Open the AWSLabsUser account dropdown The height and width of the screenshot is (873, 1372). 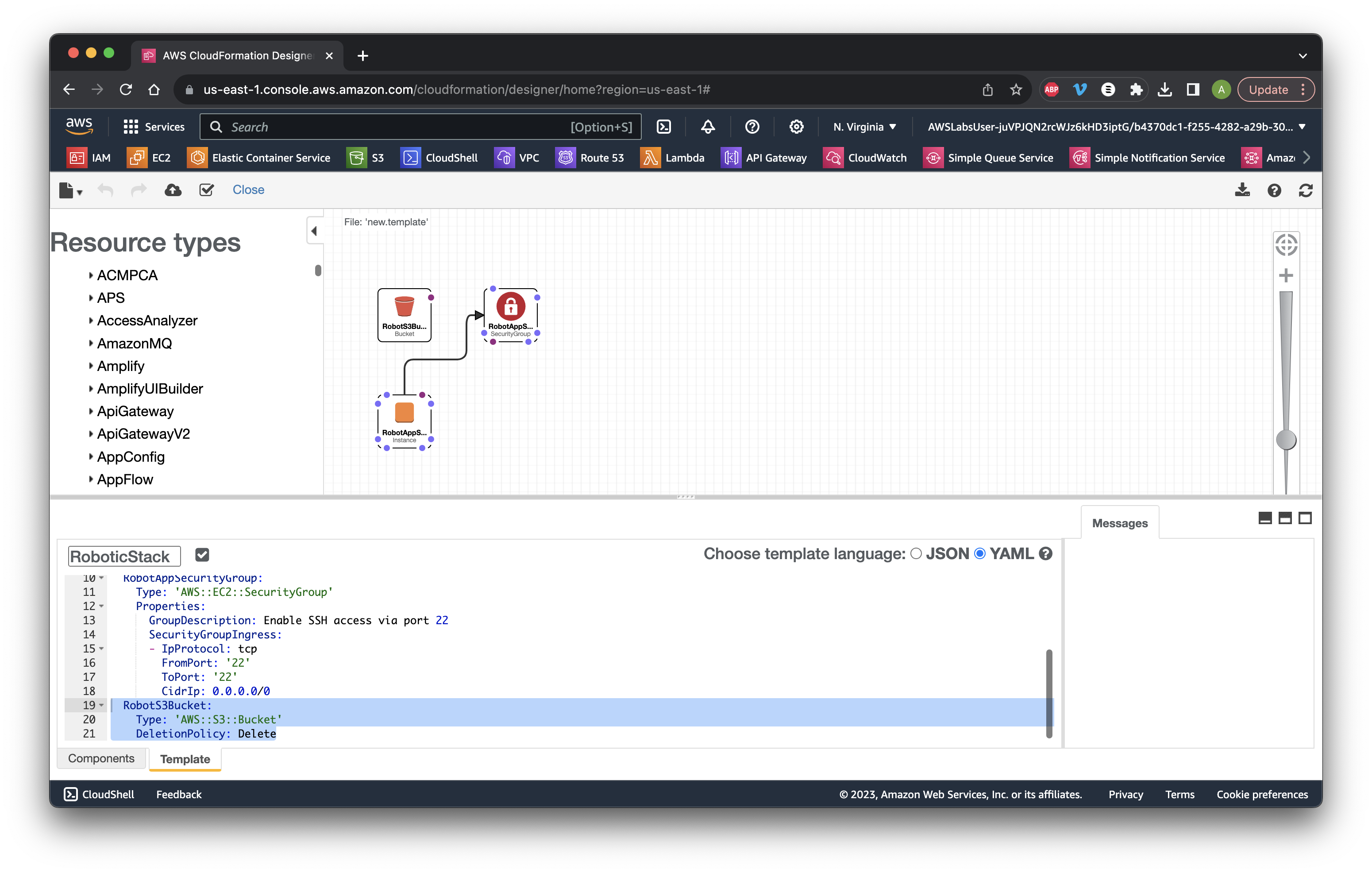tap(1117, 127)
